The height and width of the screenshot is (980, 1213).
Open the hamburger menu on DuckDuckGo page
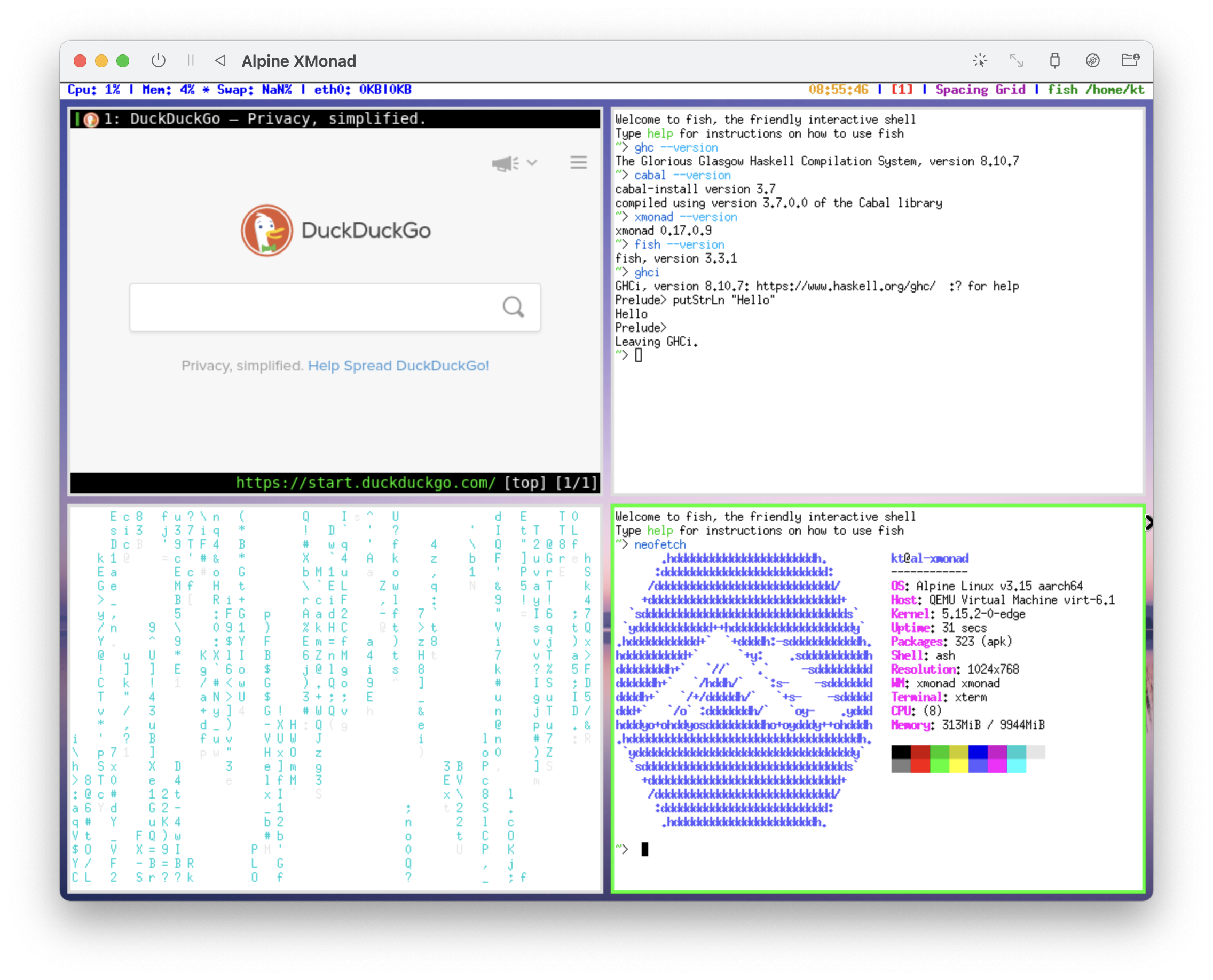(578, 163)
